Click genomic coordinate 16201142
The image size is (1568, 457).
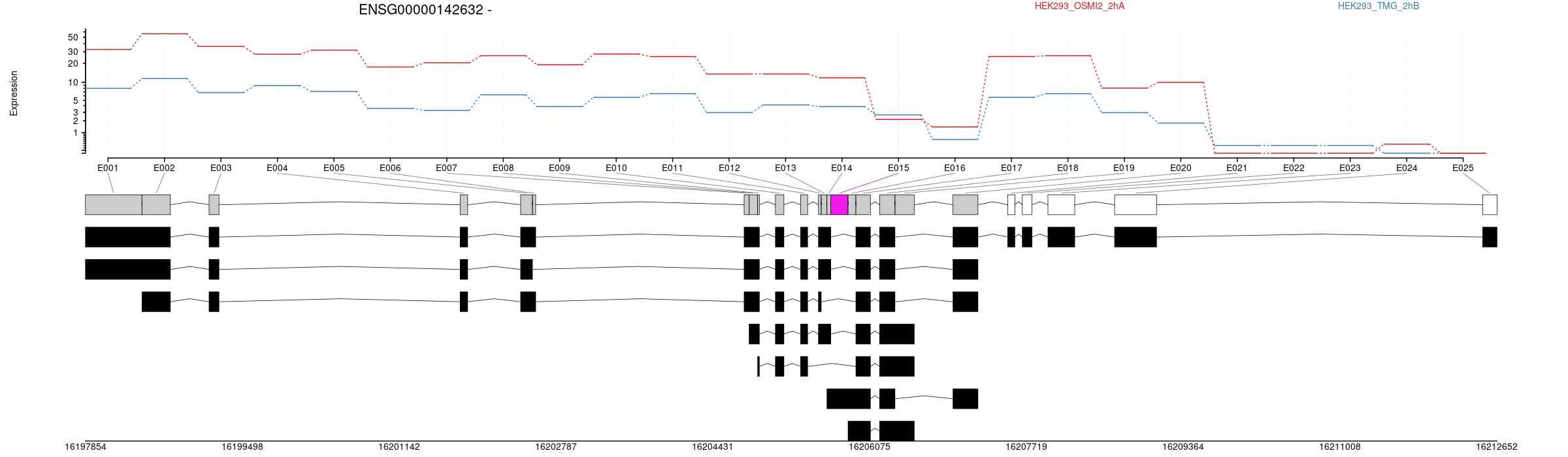pyautogui.click(x=399, y=447)
